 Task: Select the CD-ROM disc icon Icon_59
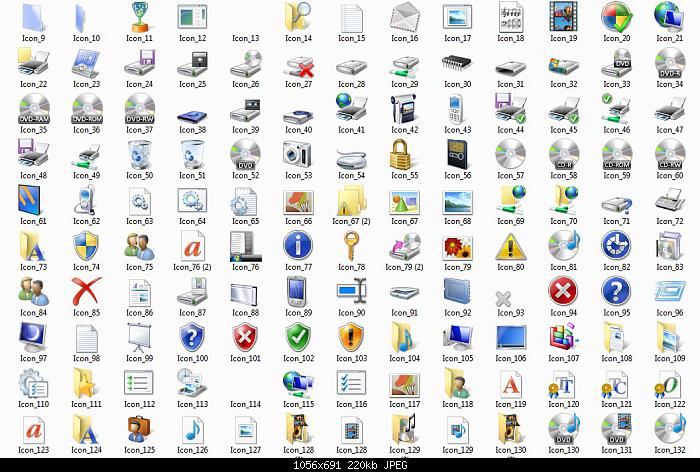tap(617, 155)
